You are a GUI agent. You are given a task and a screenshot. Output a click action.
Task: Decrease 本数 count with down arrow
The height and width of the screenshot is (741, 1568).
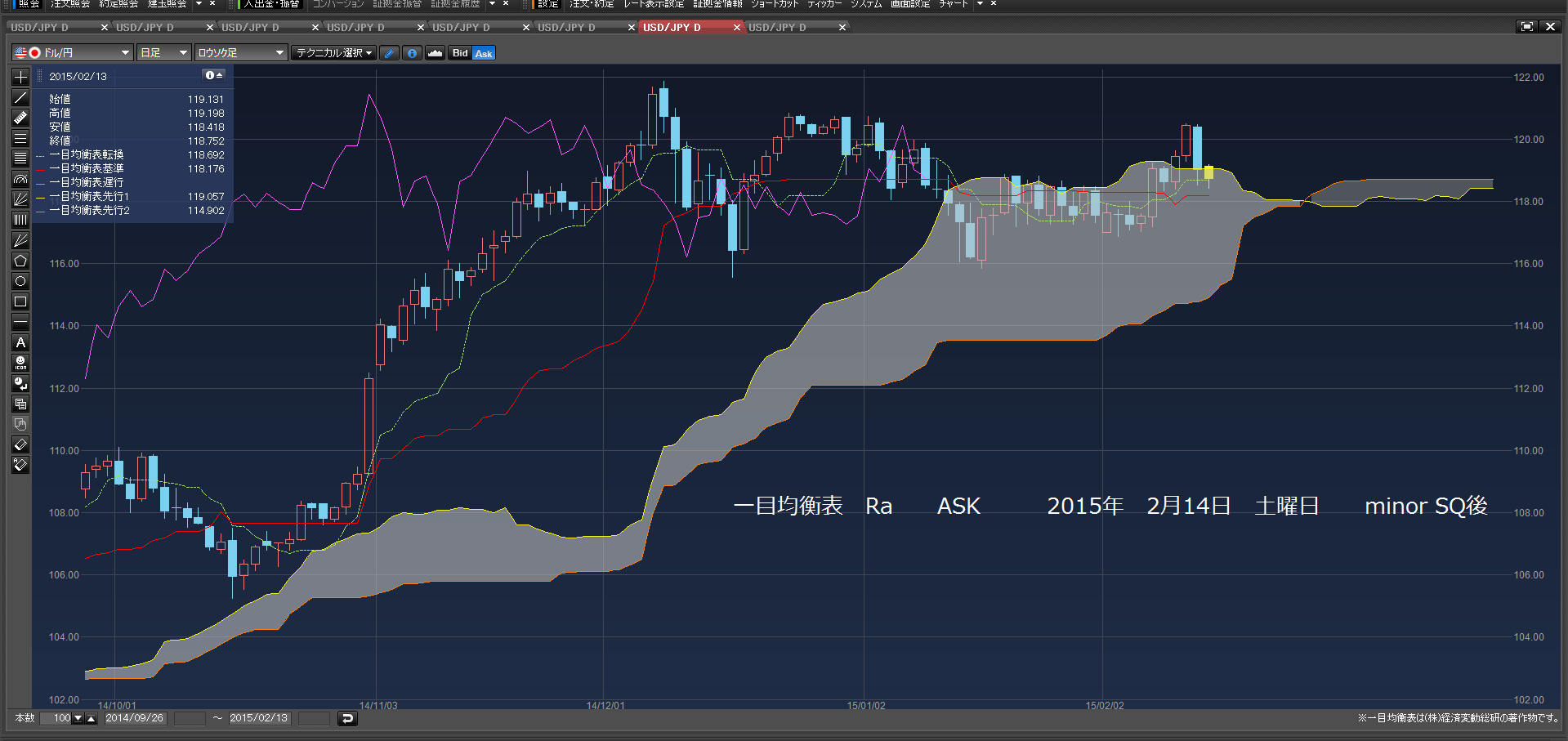78,718
